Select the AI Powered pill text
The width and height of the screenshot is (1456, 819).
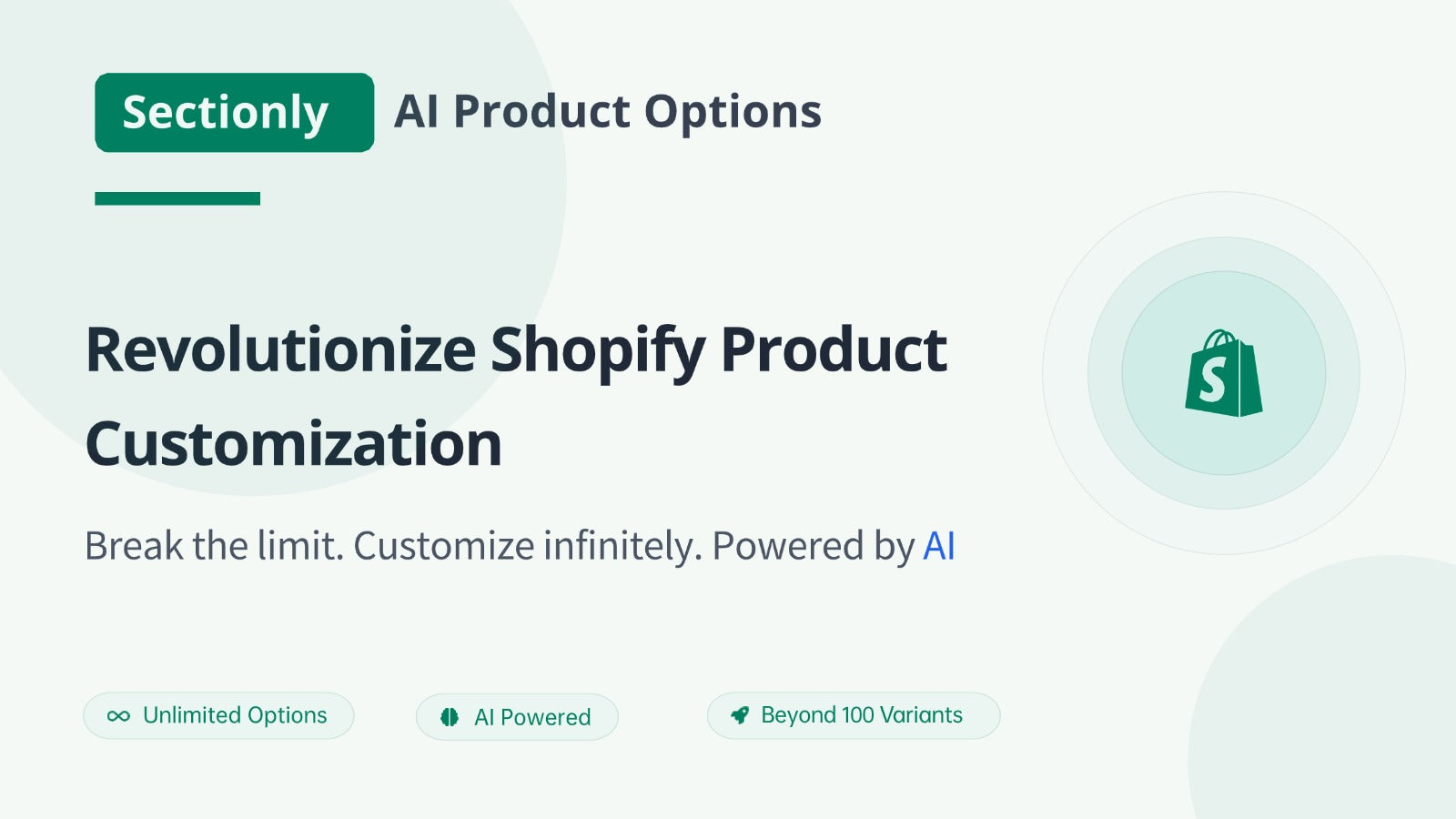(x=532, y=717)
